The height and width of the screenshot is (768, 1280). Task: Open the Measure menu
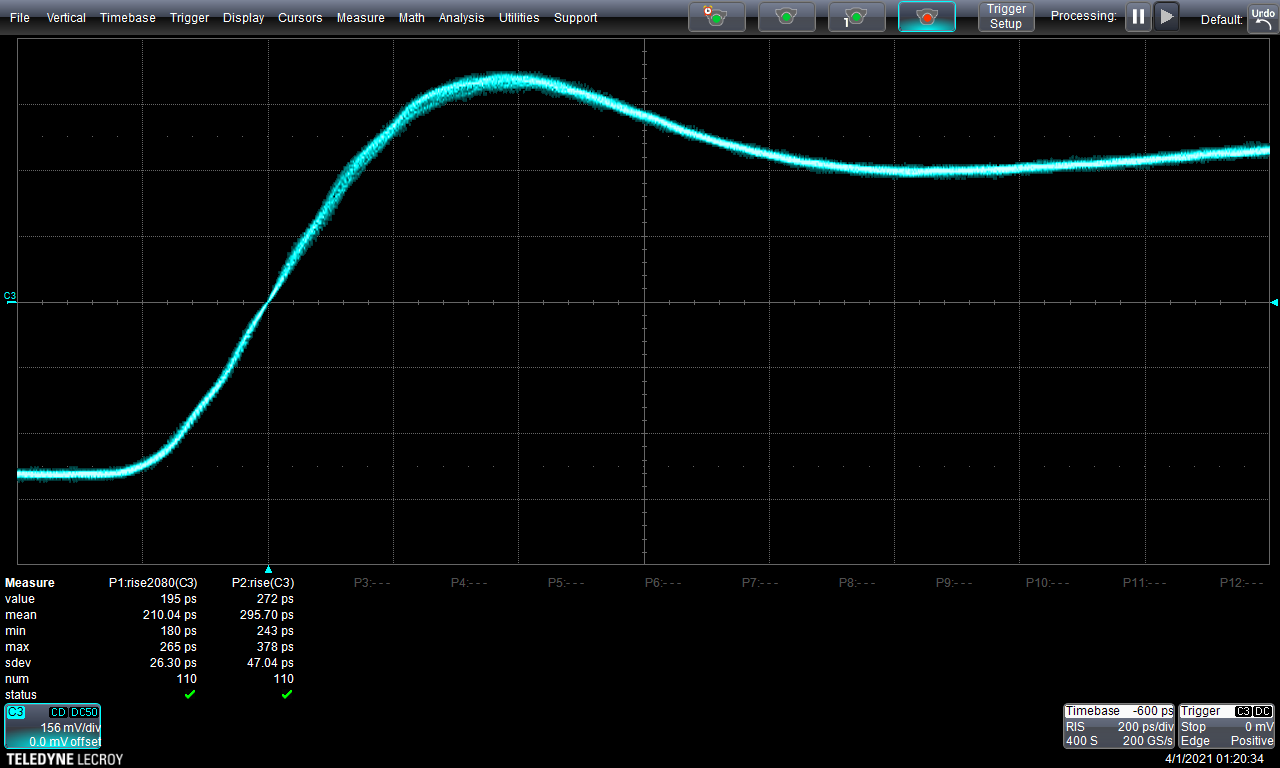coord(361,18)
